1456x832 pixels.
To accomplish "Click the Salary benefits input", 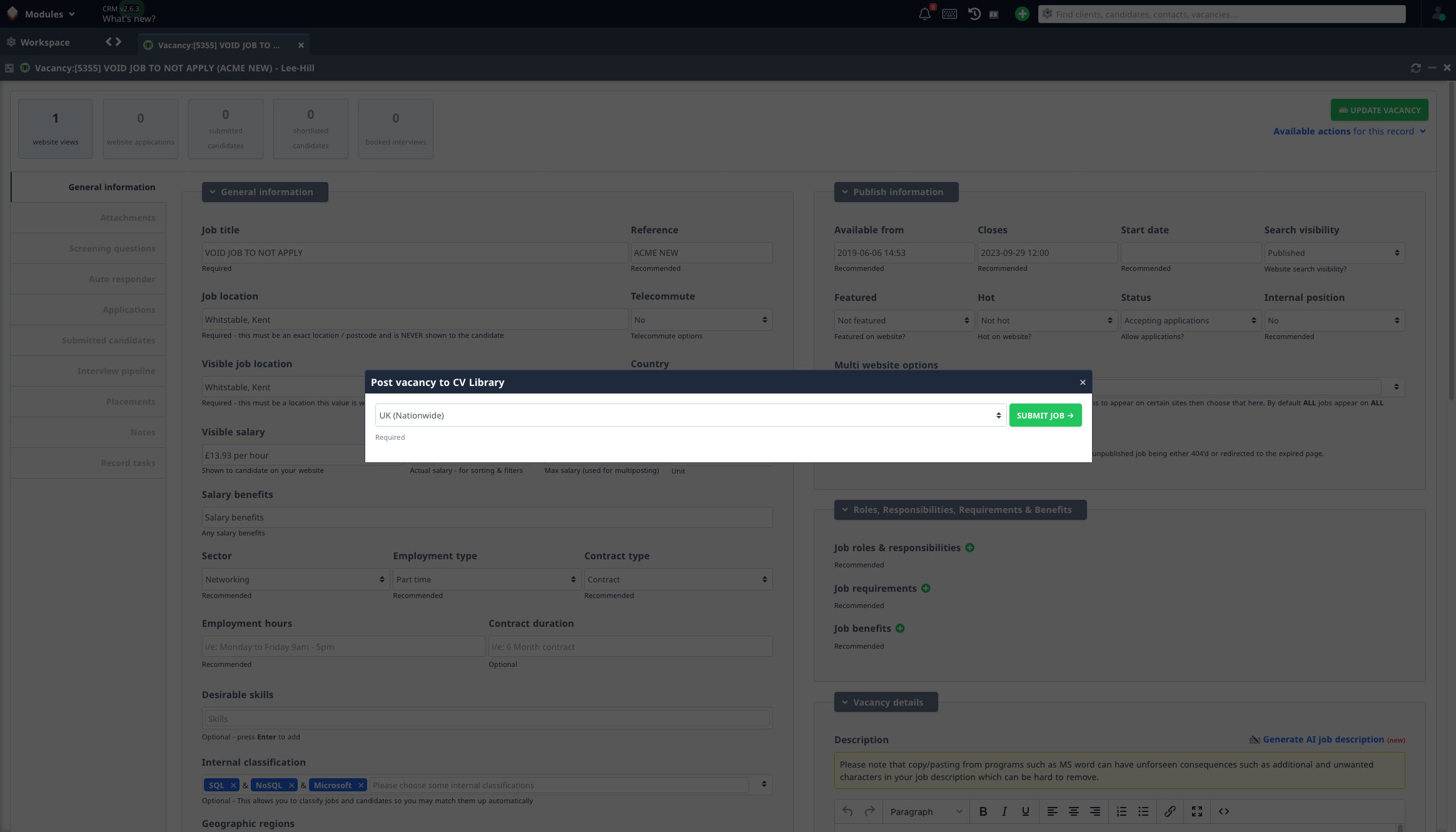I will pos(487,517).
